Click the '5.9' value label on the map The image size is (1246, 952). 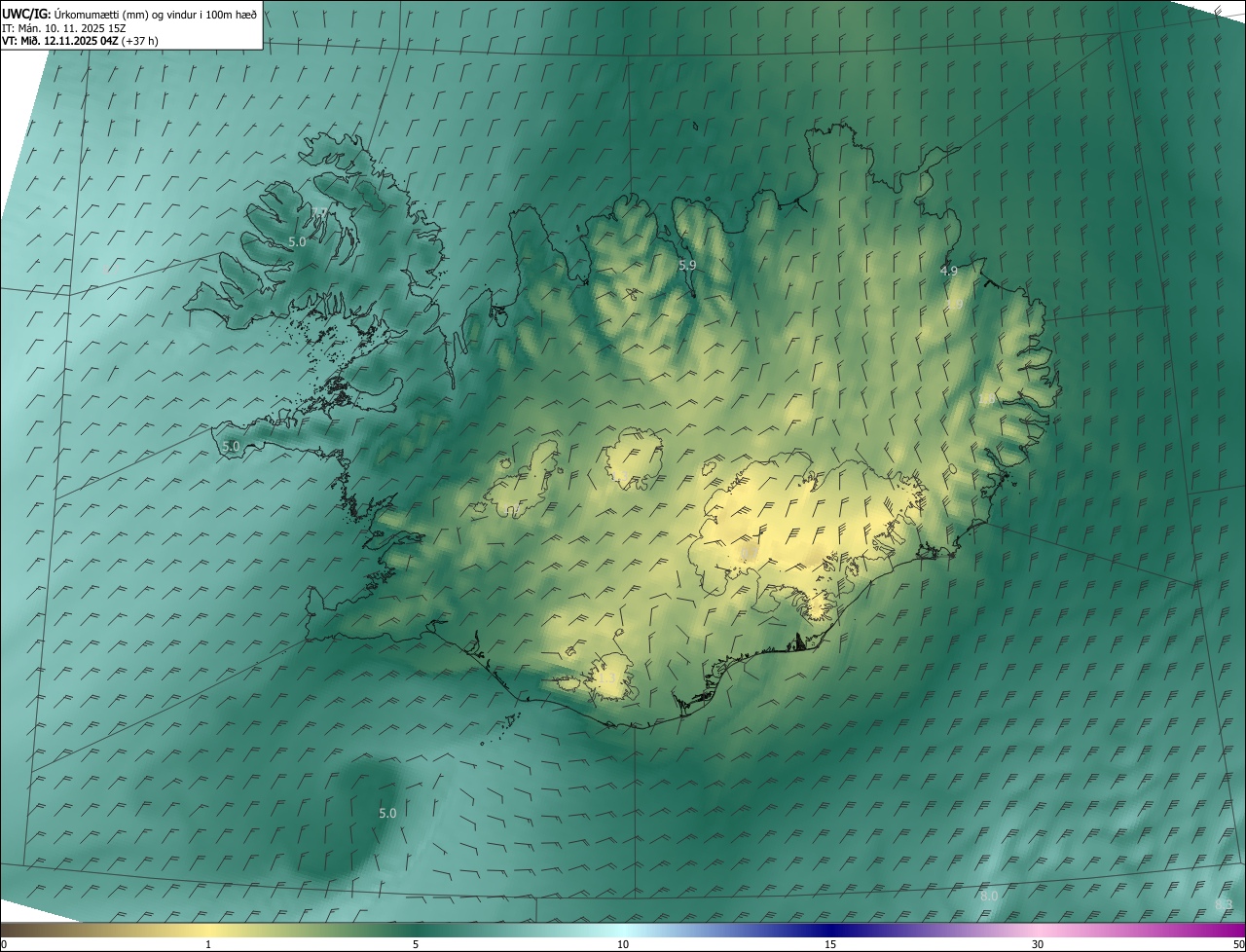tap(687, 265)
